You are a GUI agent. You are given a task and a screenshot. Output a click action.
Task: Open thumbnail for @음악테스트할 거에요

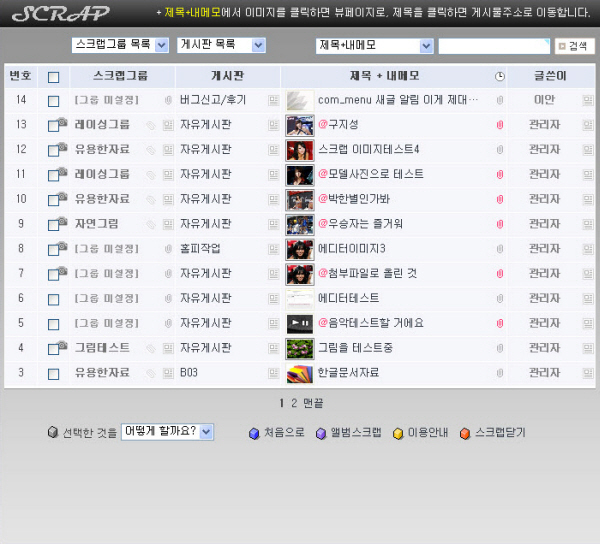point(300,324)
